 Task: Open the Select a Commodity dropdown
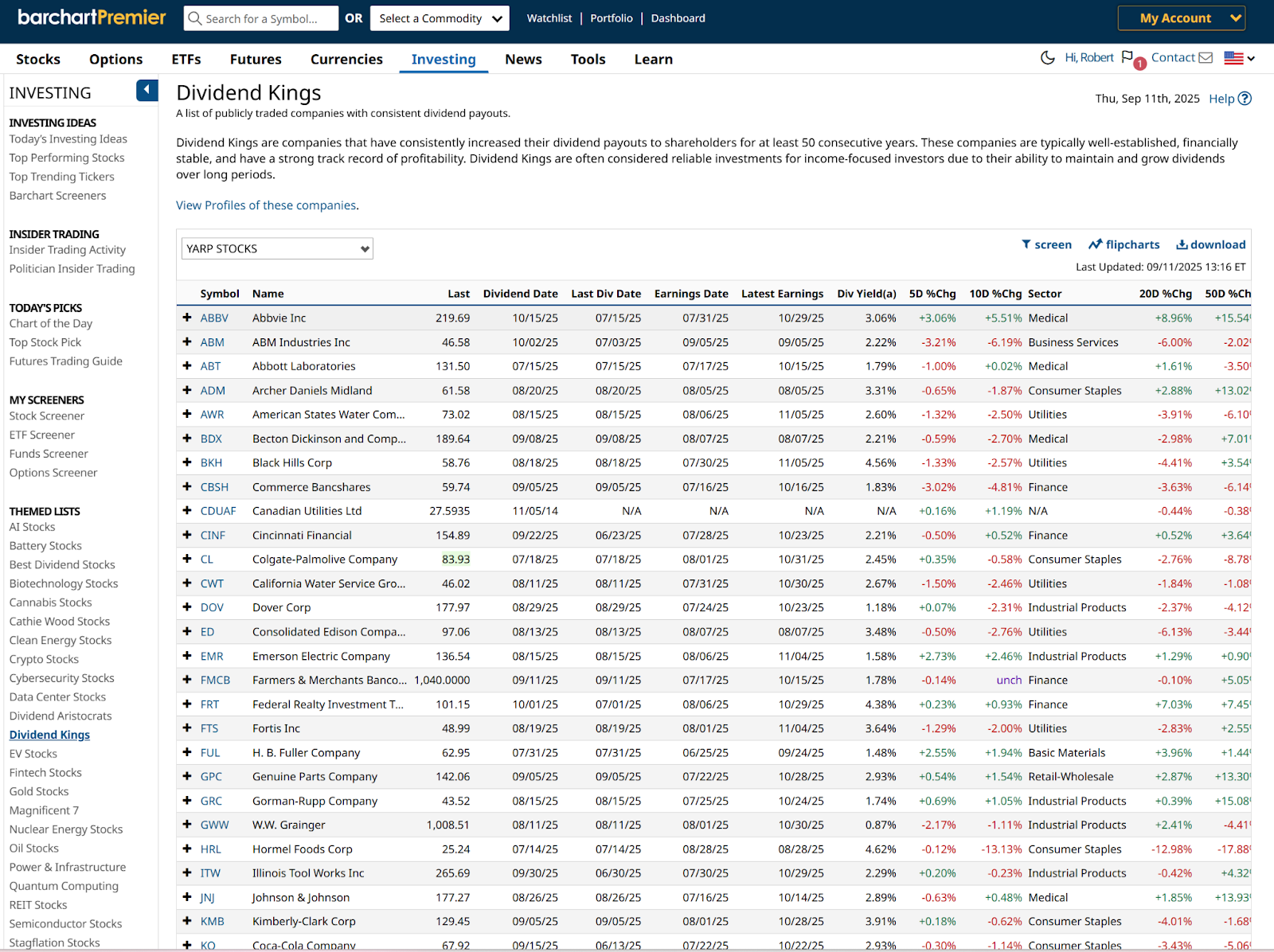pyautogui.click(x=440, y=18)
